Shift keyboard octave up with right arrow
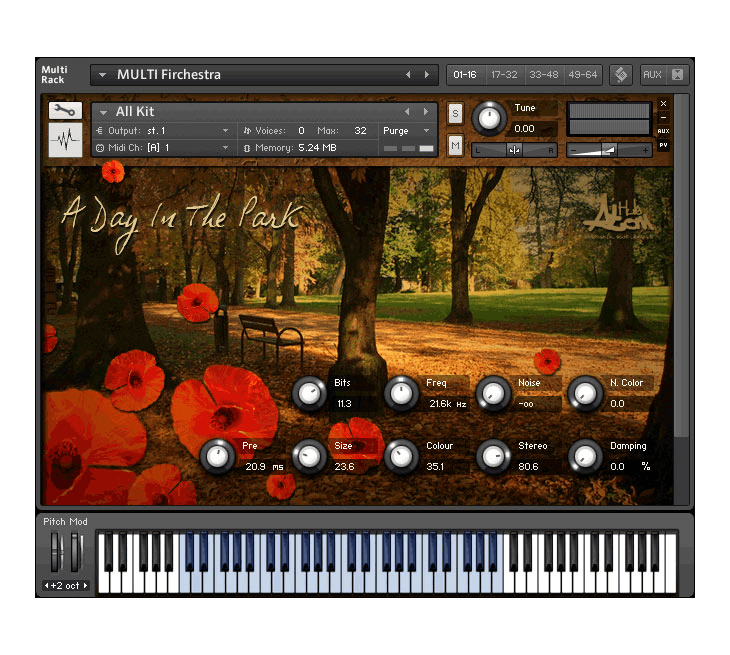The height and width of the screenshot is (655, 730). tap(86, 585)
